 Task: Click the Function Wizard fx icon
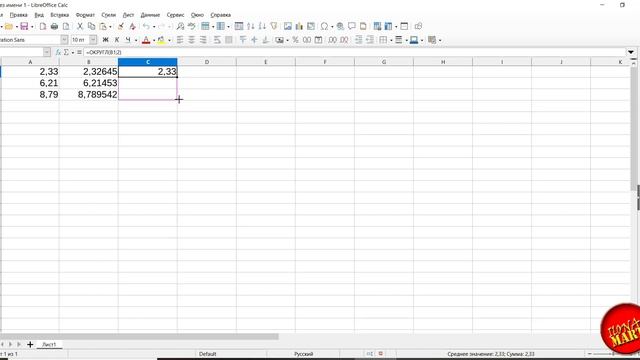58,52
